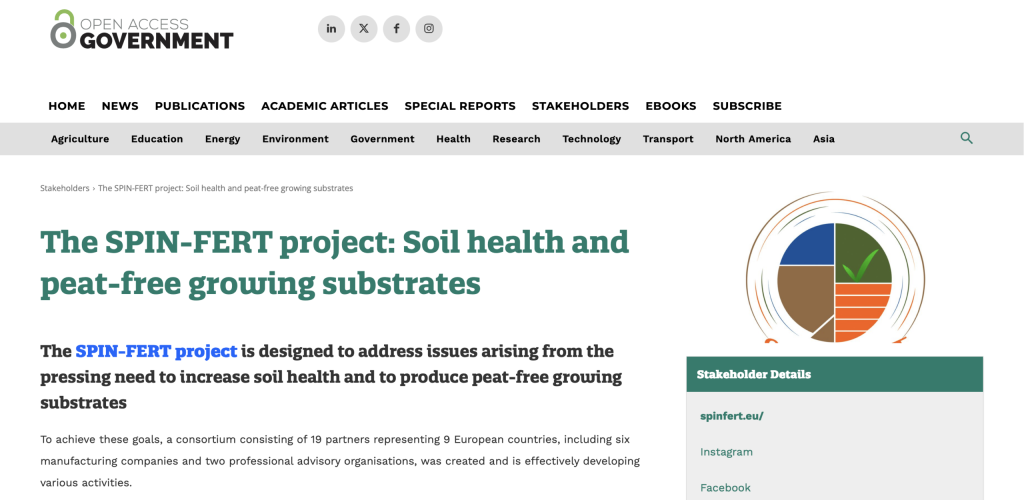Select Academic Articles in main navigation

[324, 106]
